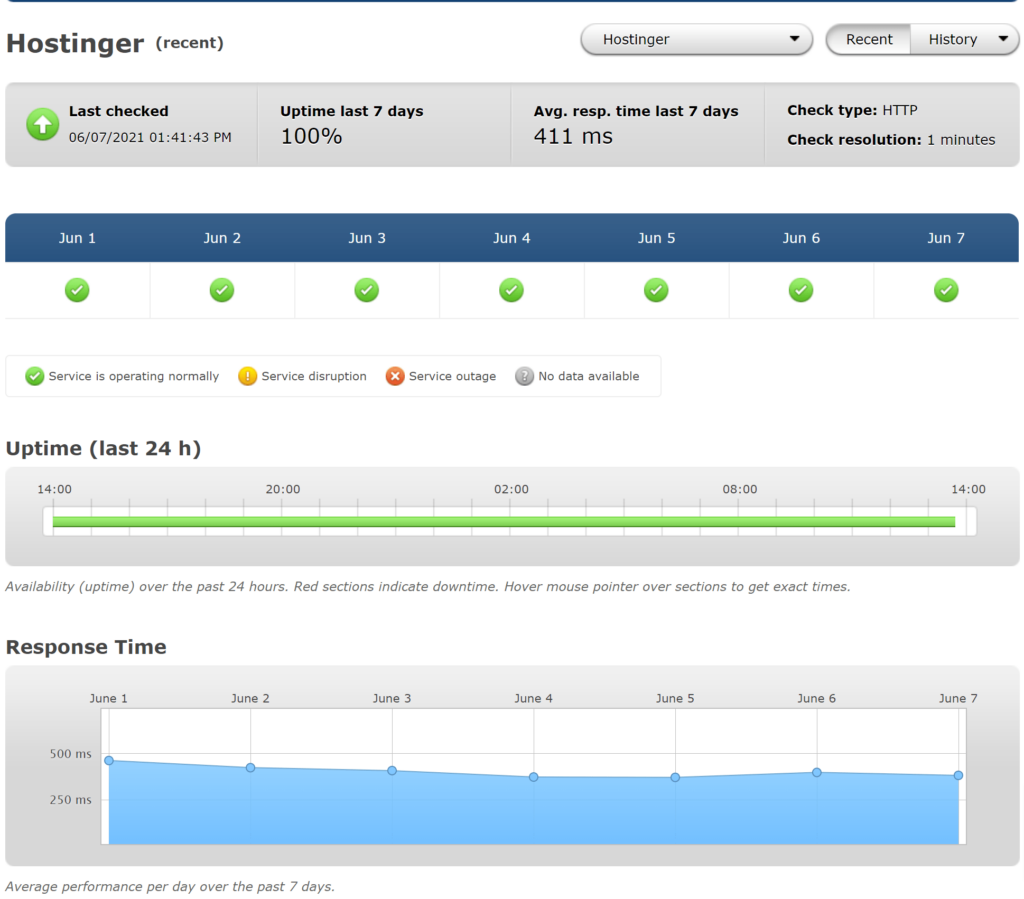Click the green up-arrow status icon
This screenshot has height=899, width=1024.
tap(42, 125)
